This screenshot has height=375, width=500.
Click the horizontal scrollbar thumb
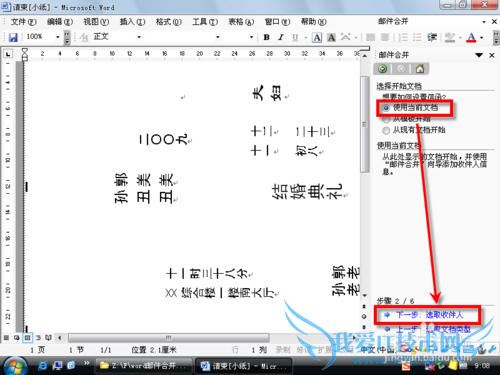coord(169,338)
